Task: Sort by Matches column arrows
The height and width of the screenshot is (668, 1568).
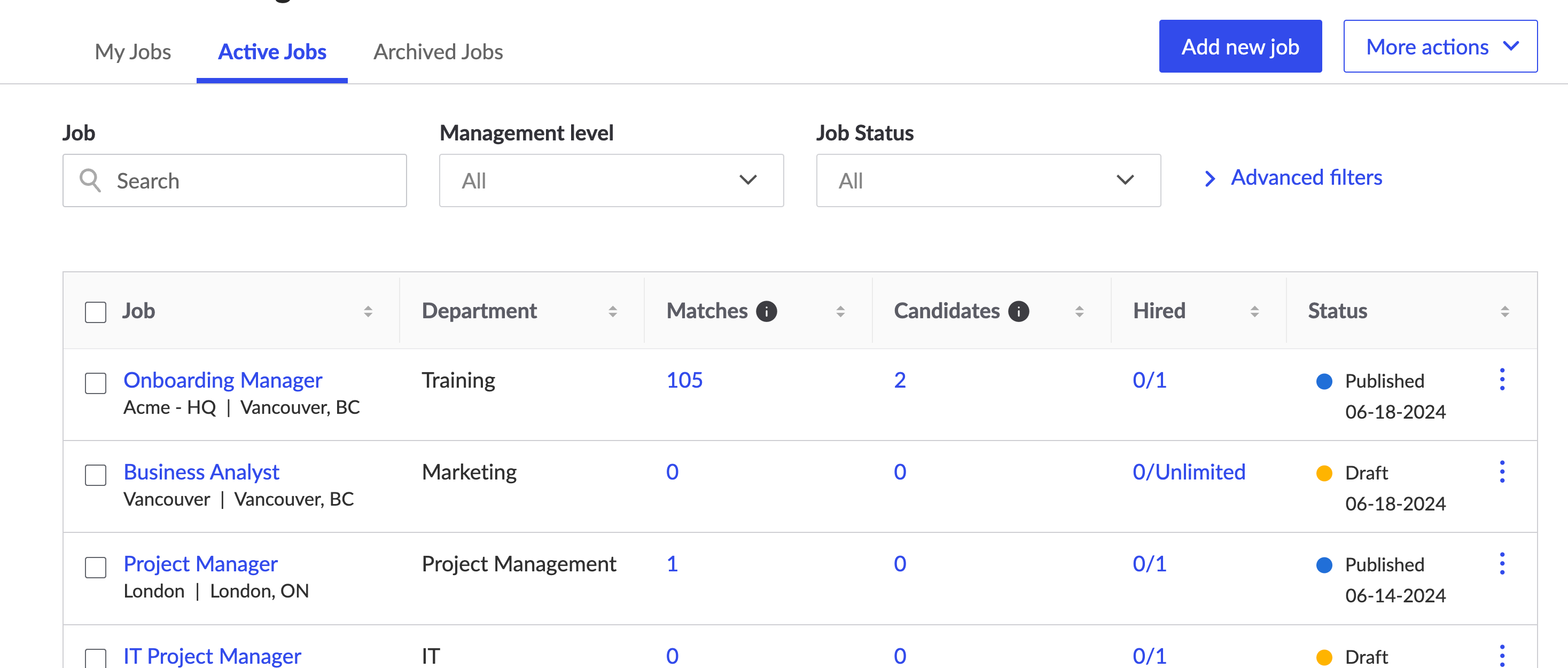Action: tap(840, 311)
